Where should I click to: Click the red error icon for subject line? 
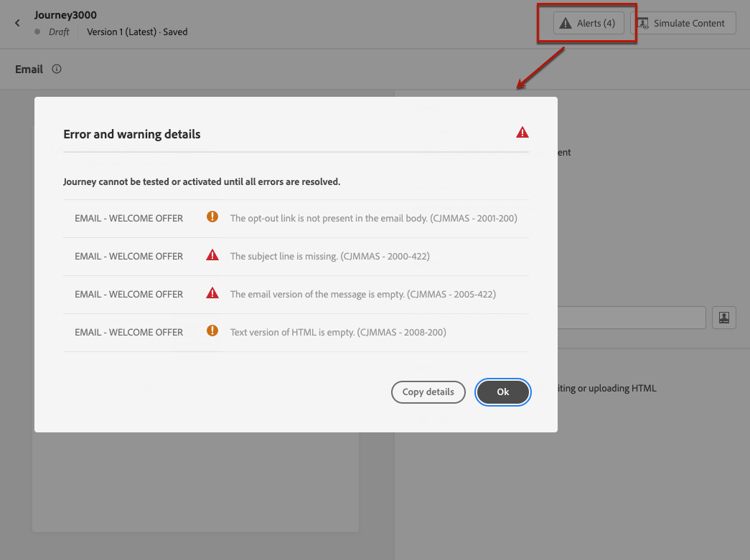pyautogui.click(x=212, y=255)
